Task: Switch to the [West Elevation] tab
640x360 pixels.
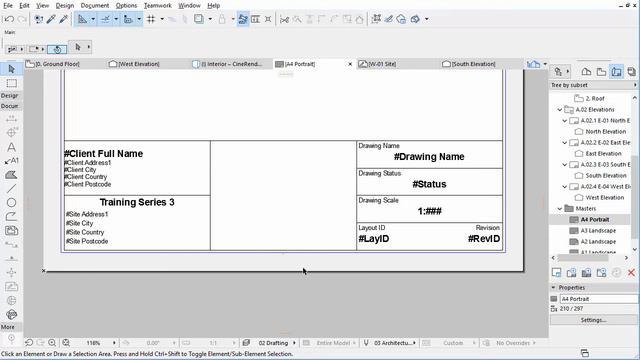Action: [x=139, y=64]
